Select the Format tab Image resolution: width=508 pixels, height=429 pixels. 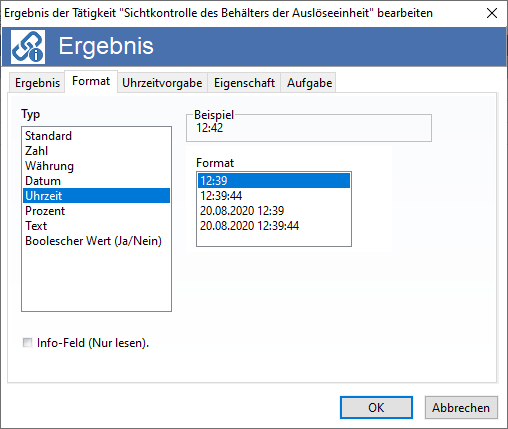pyautogui.click(x=91, y=81)
